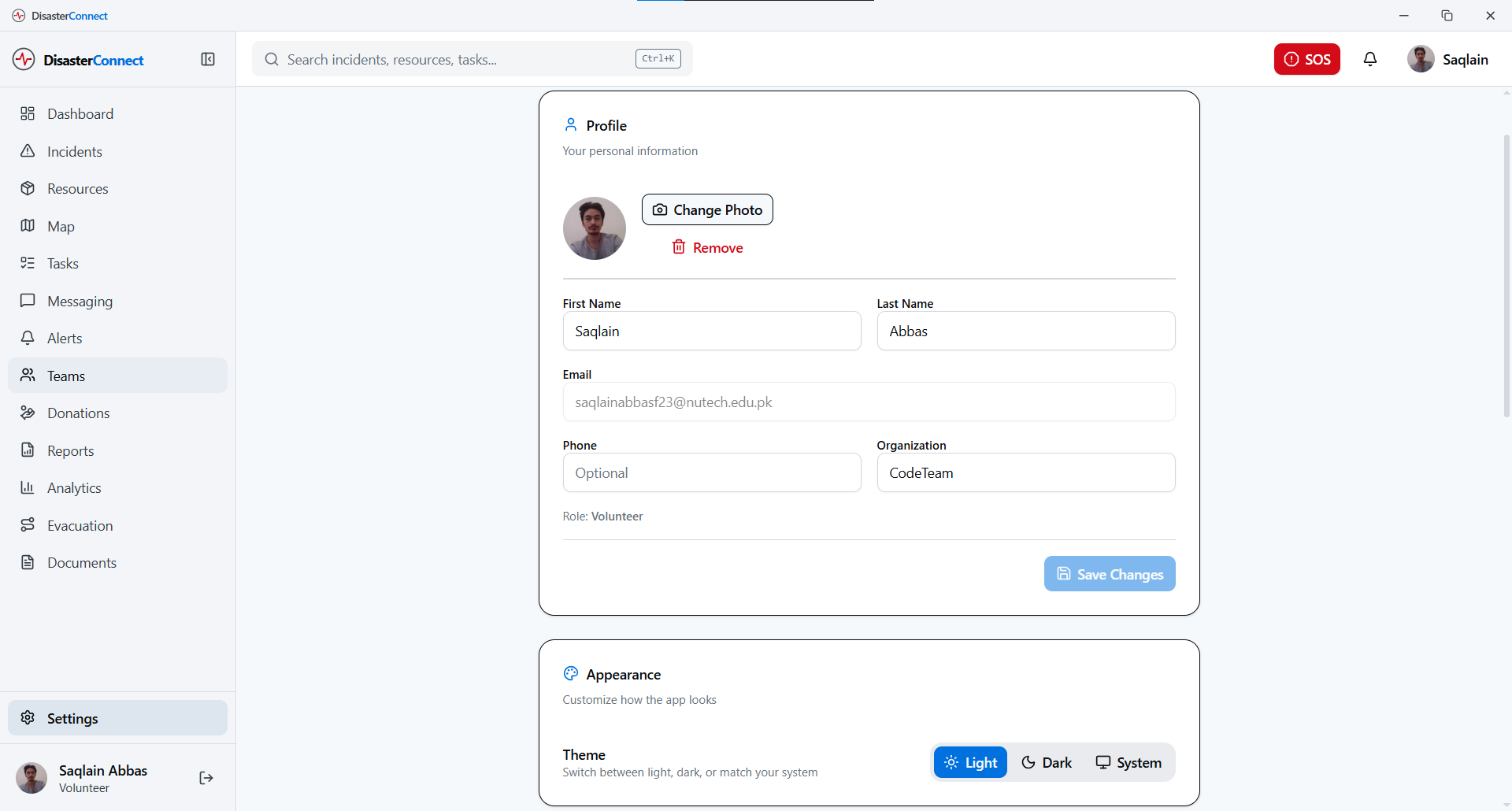Focus the Phone input field
This screenshot has height=811, width=1512.
point(712,472)
